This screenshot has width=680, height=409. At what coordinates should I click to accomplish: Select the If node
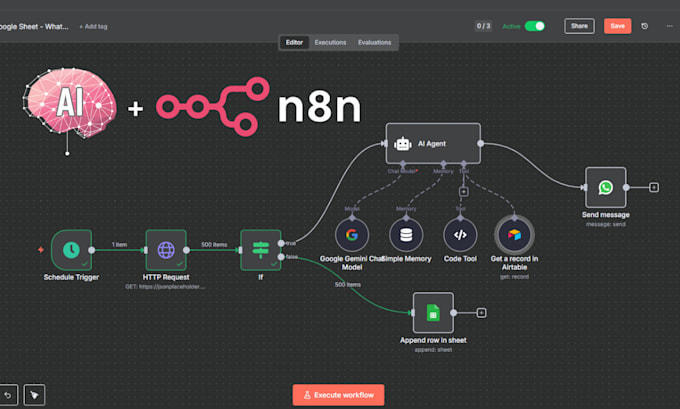coord(261,250)
